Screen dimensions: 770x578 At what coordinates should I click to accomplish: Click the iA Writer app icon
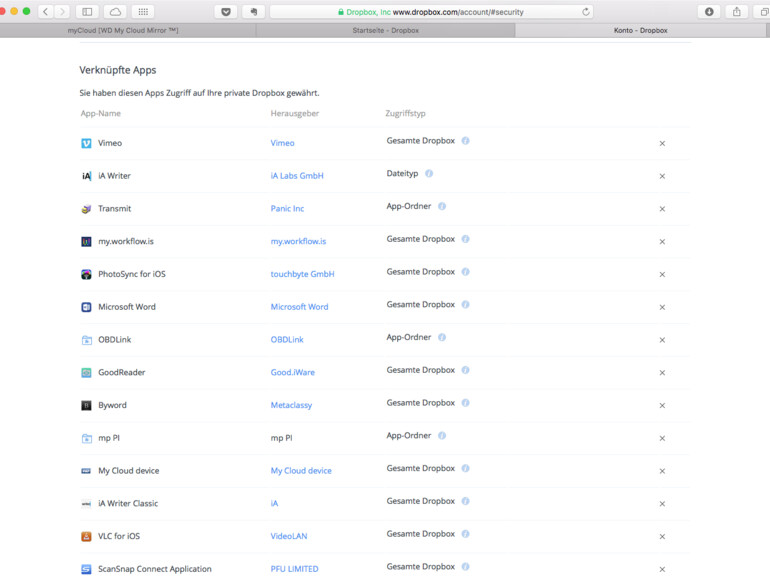click(x=86, y=176)
